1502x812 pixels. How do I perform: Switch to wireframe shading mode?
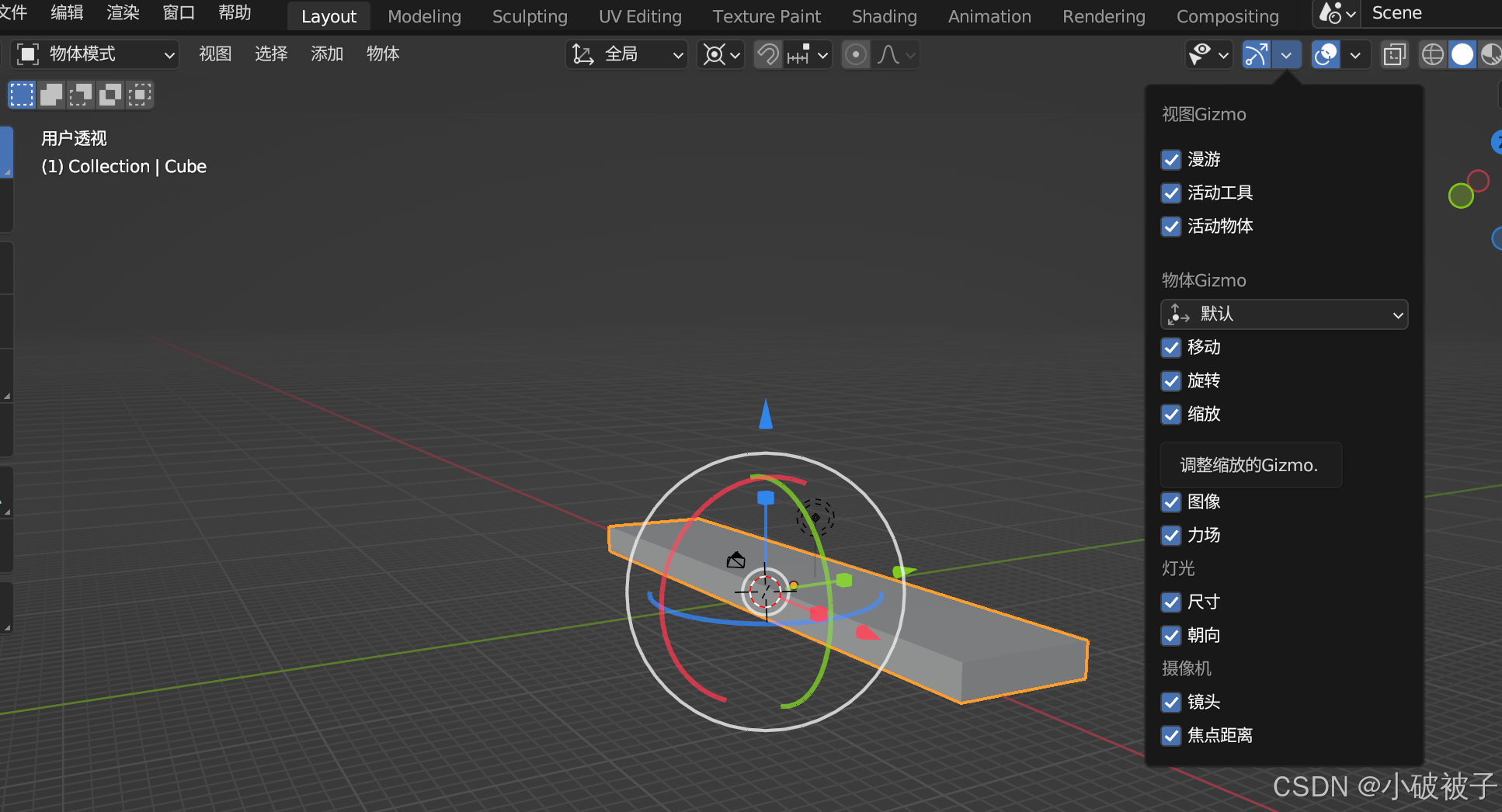pyautogui.click(x=1433, y=54)
